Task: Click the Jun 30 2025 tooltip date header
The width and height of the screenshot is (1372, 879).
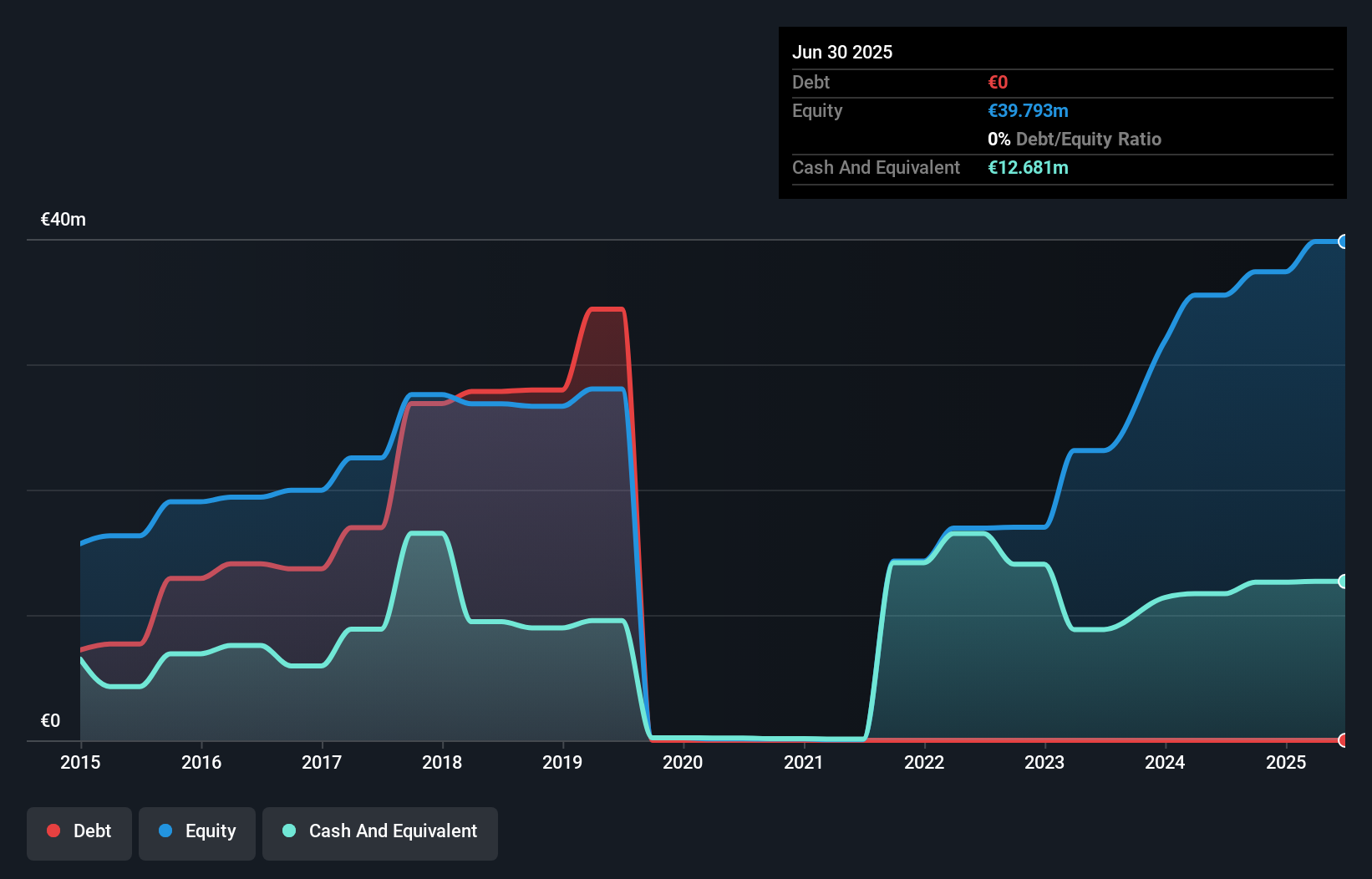Action: (842, 53)
